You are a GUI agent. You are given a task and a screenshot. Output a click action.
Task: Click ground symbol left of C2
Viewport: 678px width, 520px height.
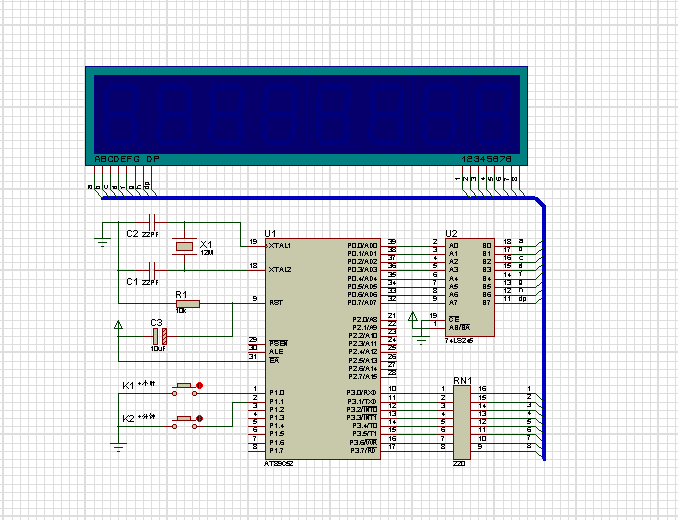tap(101, 239)
